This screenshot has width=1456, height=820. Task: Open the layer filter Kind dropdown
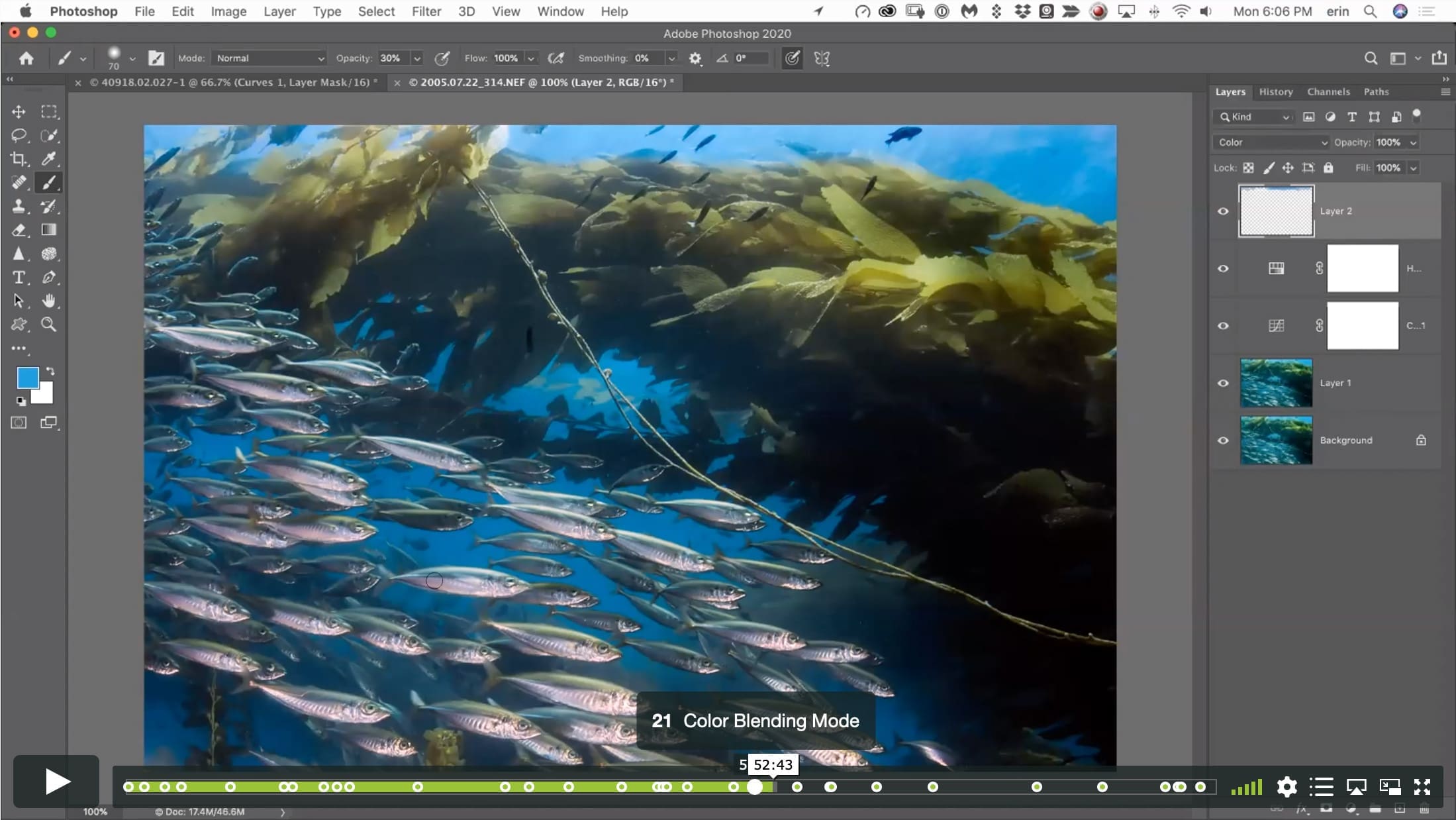1255,117
